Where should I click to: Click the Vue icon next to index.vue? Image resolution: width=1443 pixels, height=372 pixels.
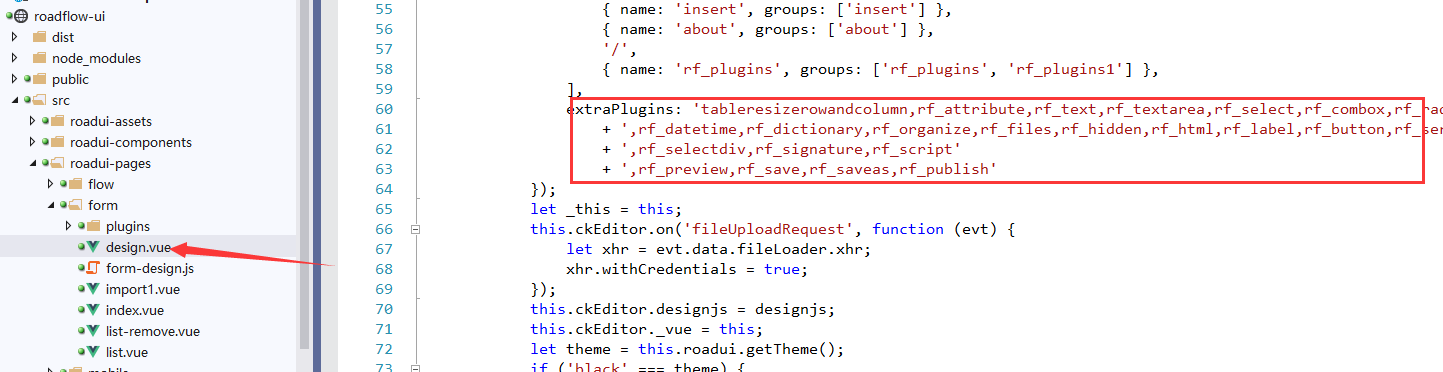[93, 310]
